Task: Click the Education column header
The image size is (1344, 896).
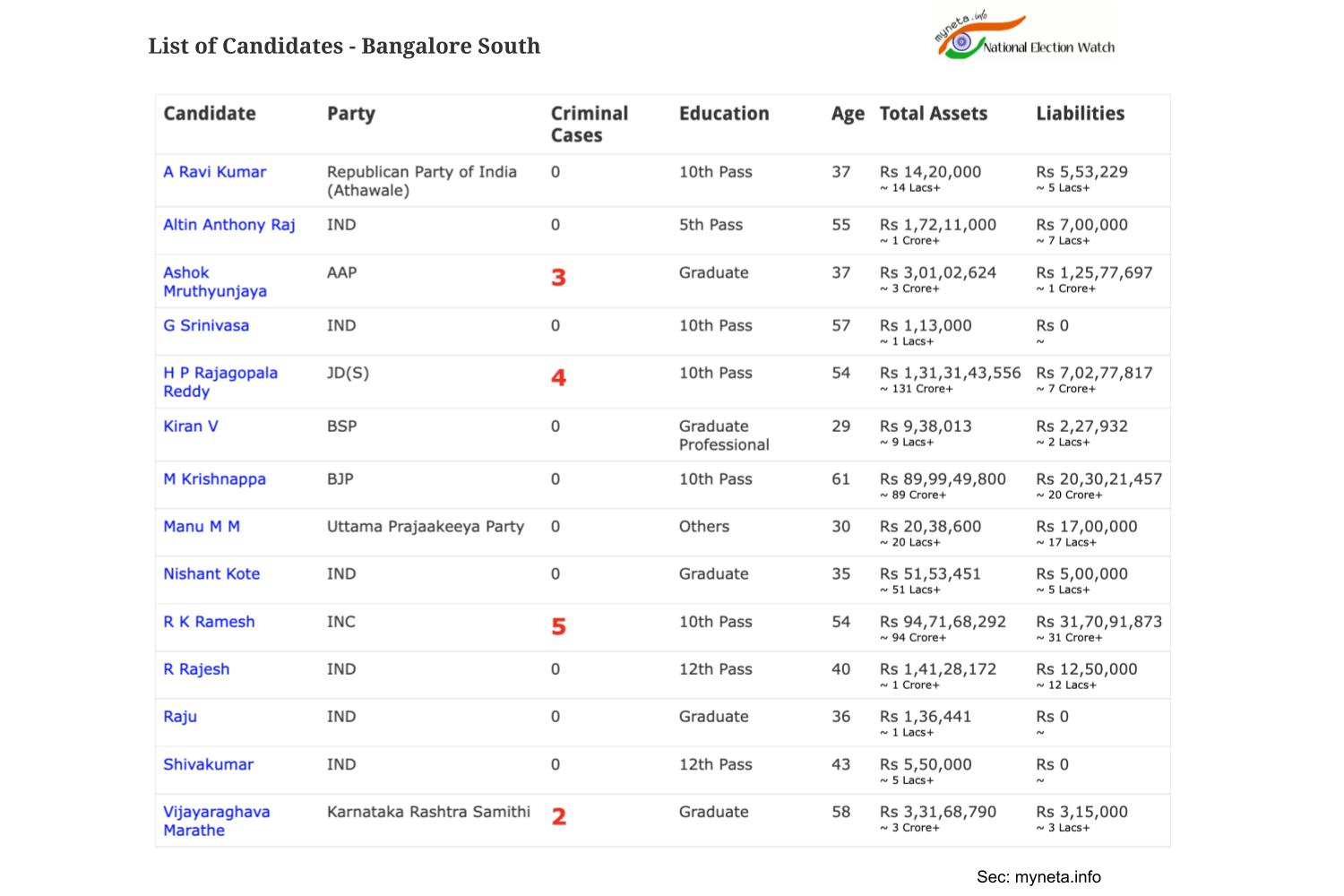Action: tap(724, 114)
